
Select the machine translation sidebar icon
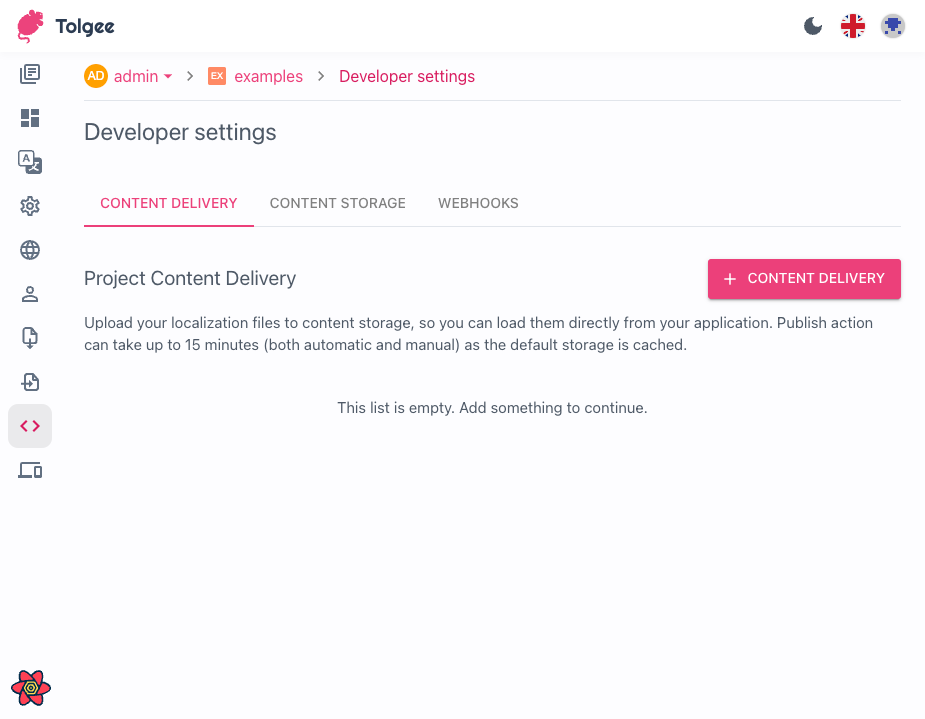point(30,162)
